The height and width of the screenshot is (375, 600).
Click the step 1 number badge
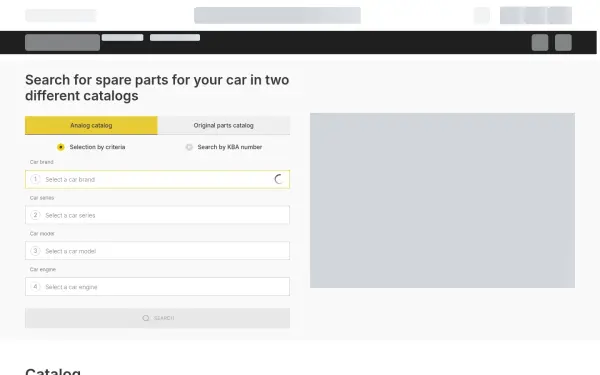pyautogui.click(x=35, y=179)
